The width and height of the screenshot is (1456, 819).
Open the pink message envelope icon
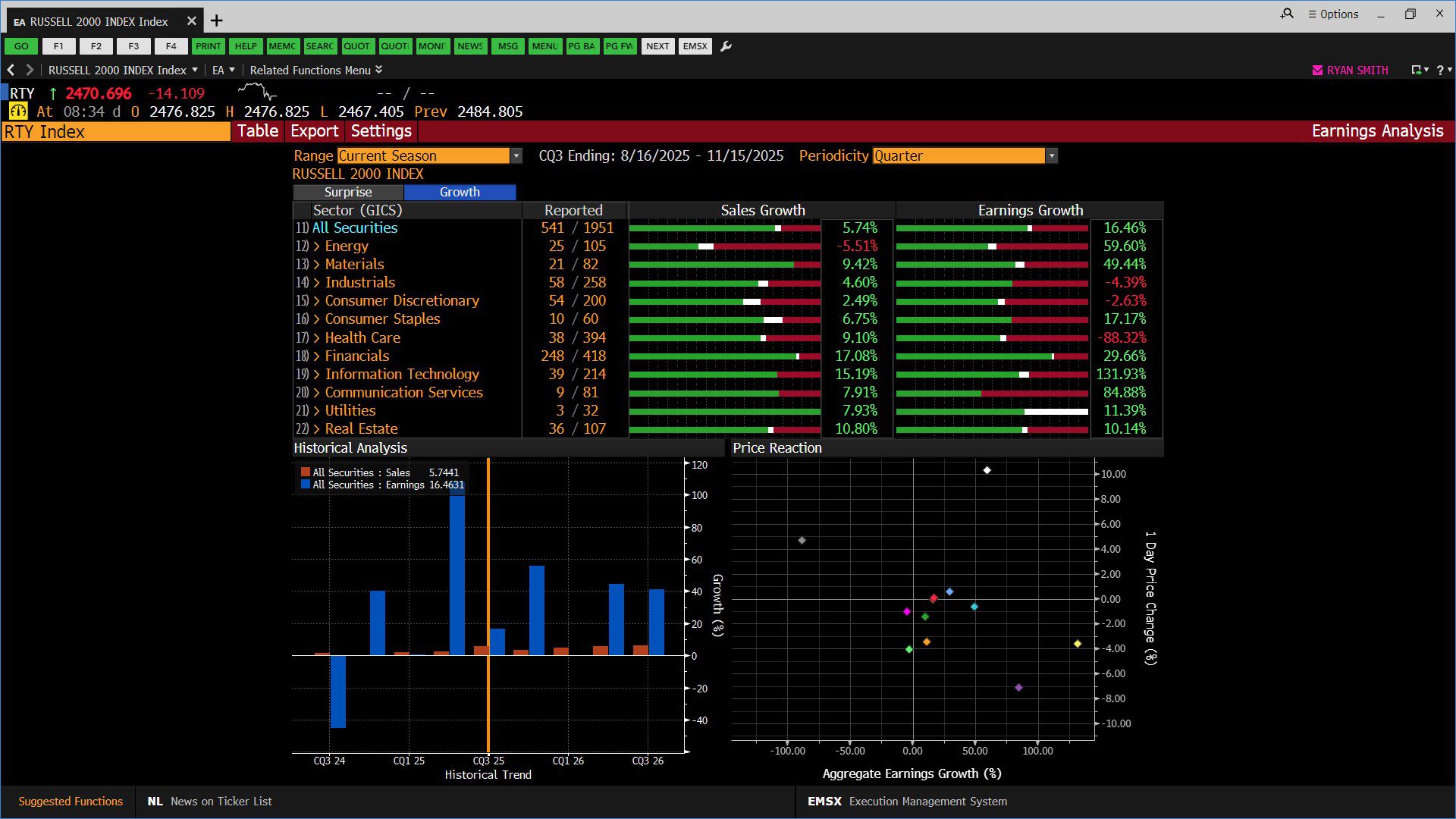coord(1317,70)
